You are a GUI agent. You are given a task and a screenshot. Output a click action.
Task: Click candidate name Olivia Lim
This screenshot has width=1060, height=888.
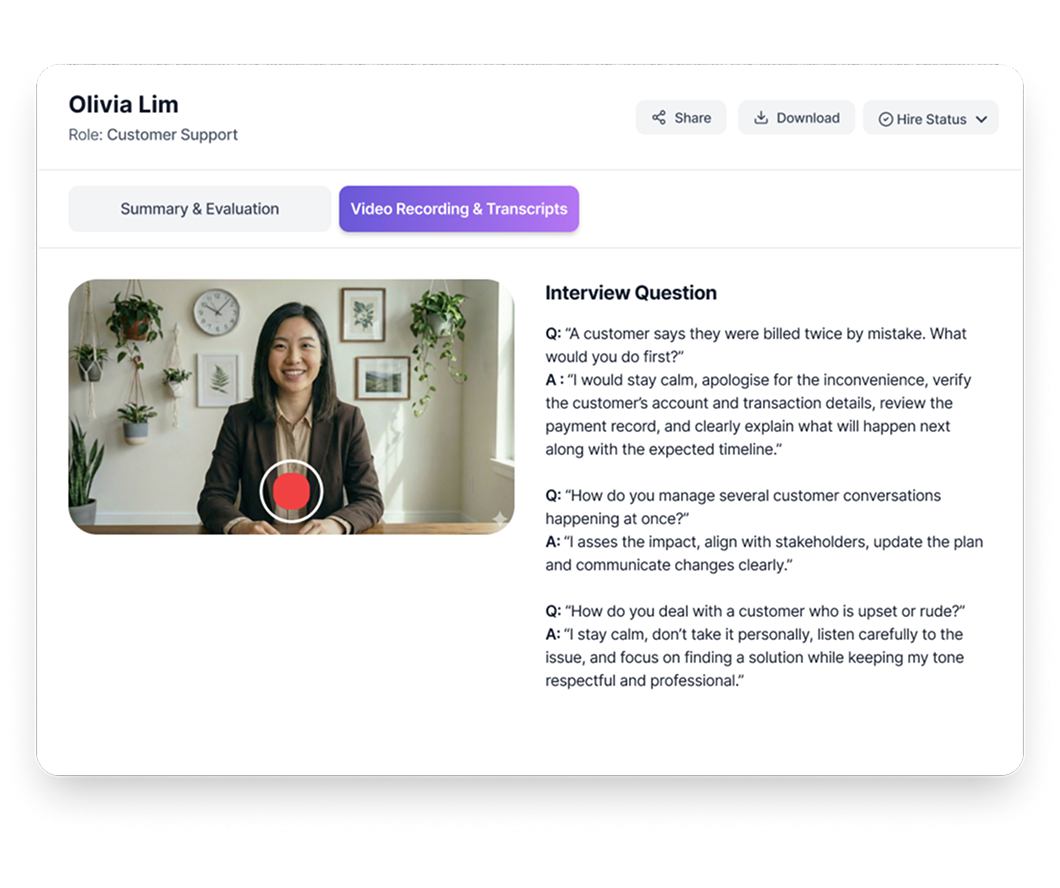pyautogui.click(x=124, y=104)
